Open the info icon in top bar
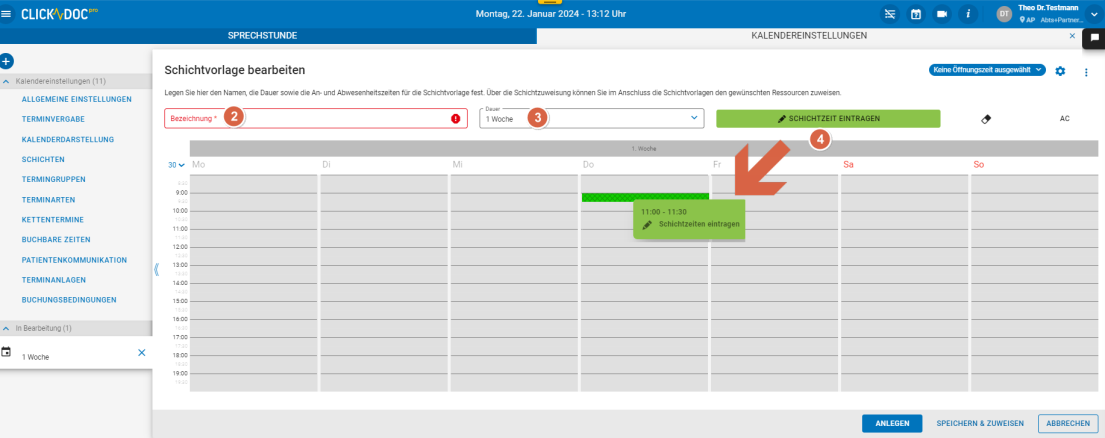This screenshot has height=438, width=1105. (x=967, y=14)
